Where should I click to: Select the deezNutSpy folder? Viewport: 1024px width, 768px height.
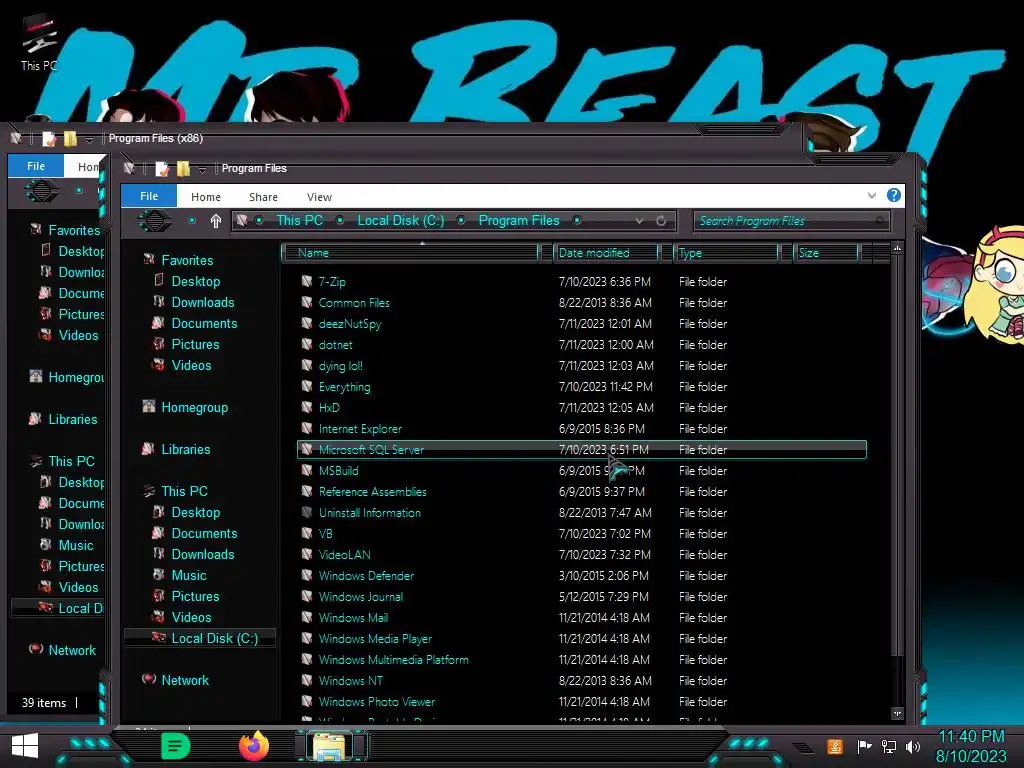[x=349, y=324]
